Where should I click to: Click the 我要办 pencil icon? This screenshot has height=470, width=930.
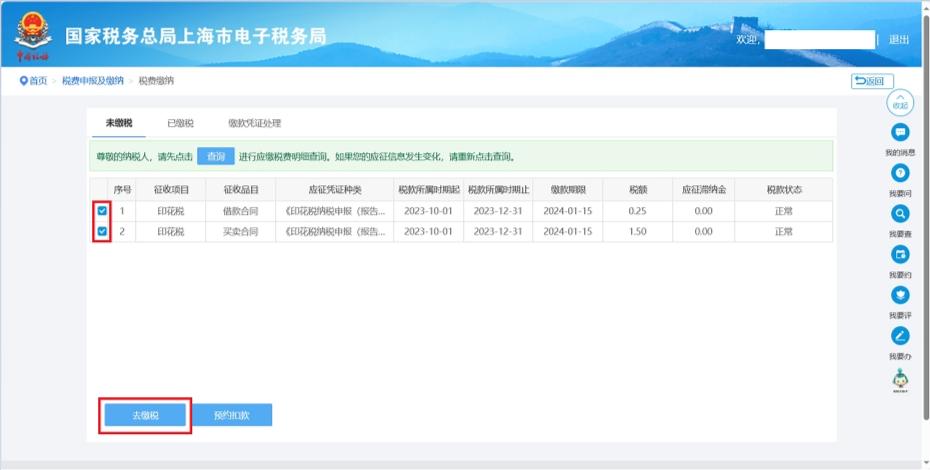(900, 336)
